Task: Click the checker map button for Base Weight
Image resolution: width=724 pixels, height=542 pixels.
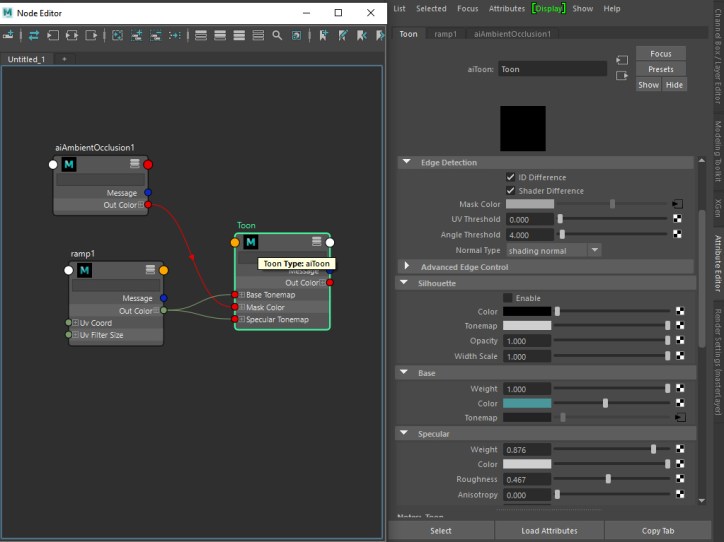Action: pyautogui.click(x=678, y=388)
